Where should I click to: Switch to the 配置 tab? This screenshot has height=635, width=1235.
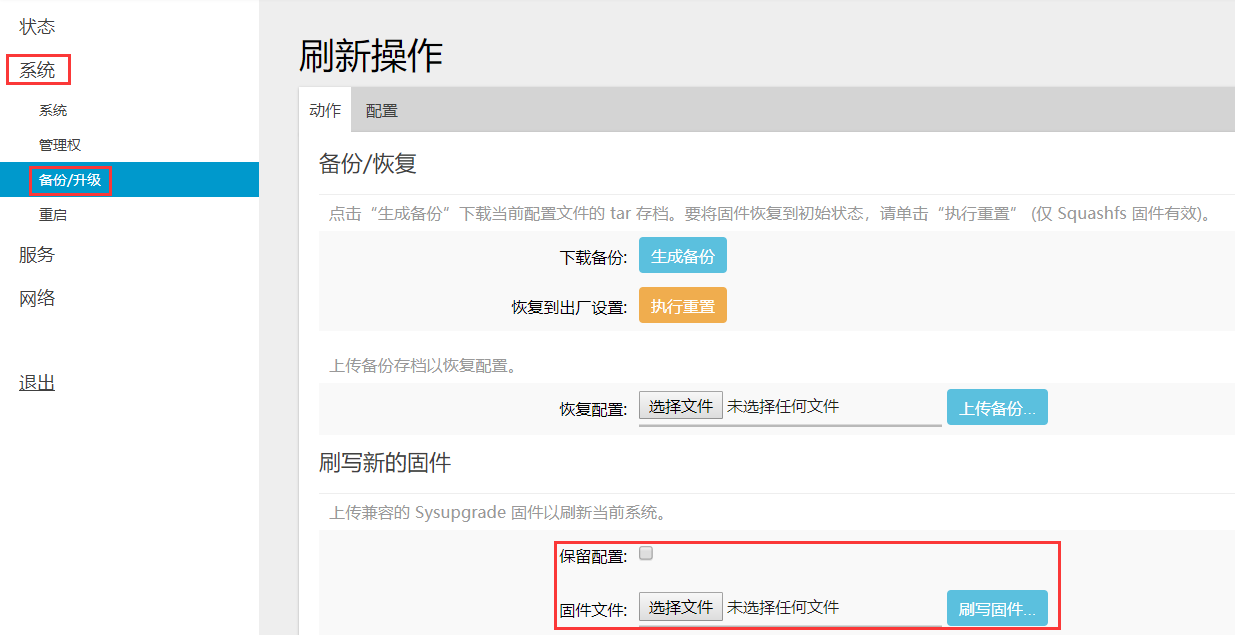[381, 112]
